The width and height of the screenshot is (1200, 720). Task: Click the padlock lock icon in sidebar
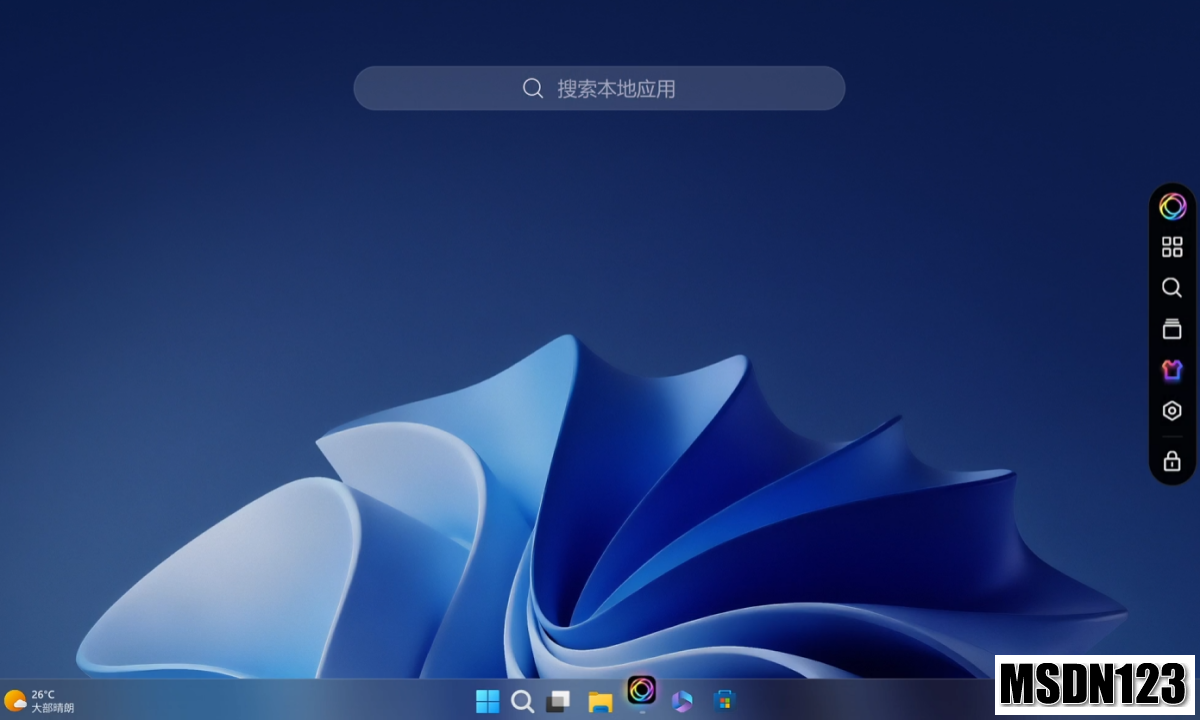[x=1172, y=461]
